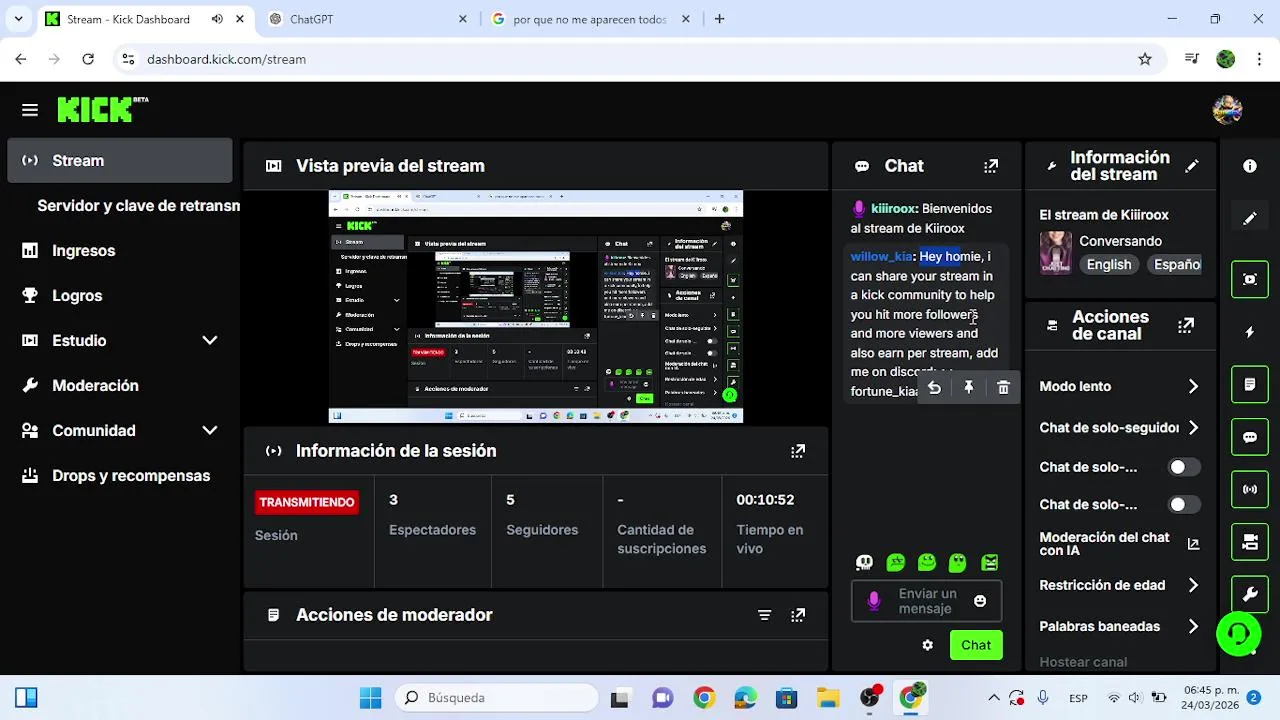Switch to the Google search tab
The height and width of the screenshot is (720, 1280).
pyautogui.click(x=588, y=19)
